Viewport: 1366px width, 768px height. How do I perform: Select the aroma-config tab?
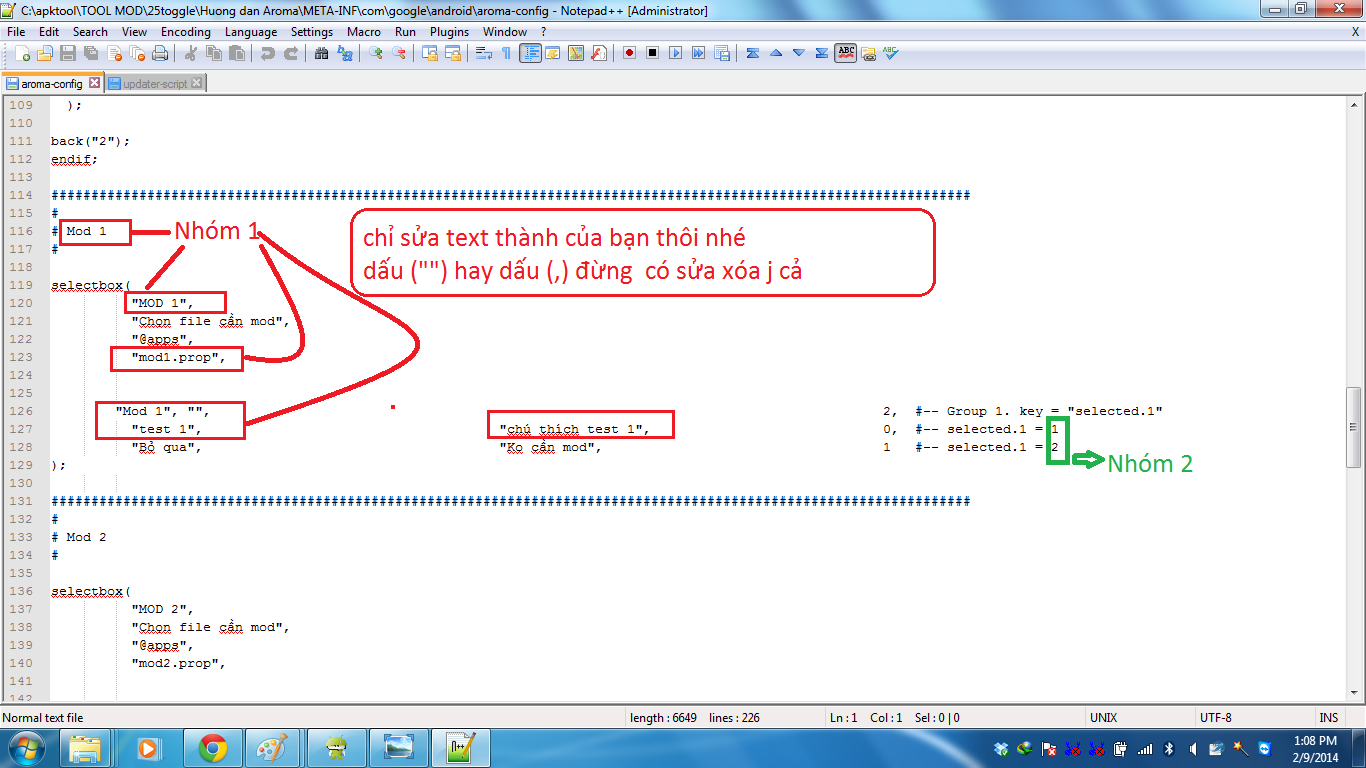50,84
